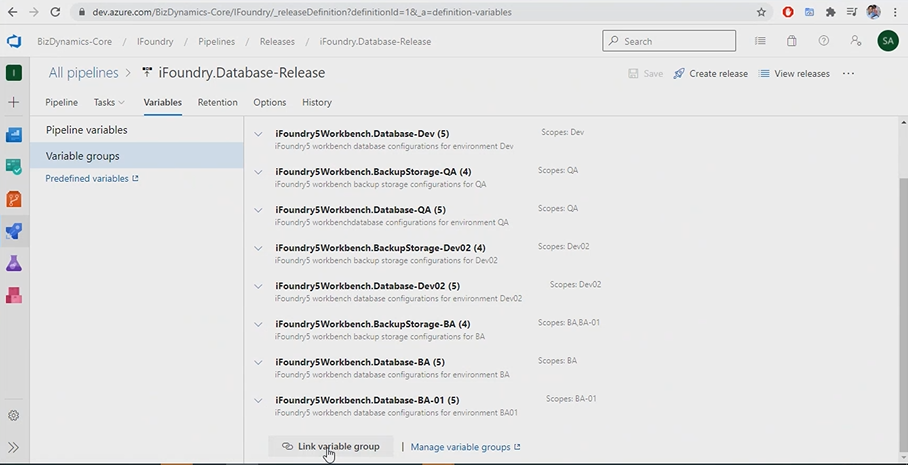Open browser media control icon

coord(852,12)
